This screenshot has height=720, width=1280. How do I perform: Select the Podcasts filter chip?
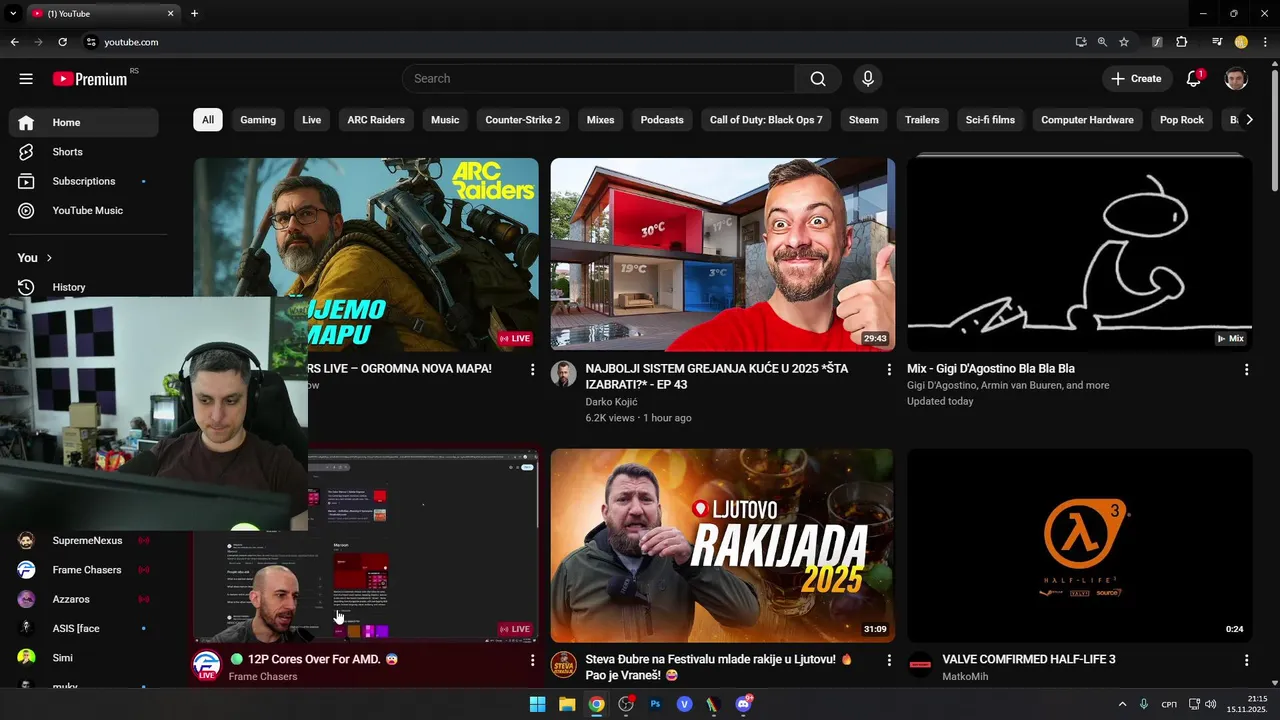[662, 120]
